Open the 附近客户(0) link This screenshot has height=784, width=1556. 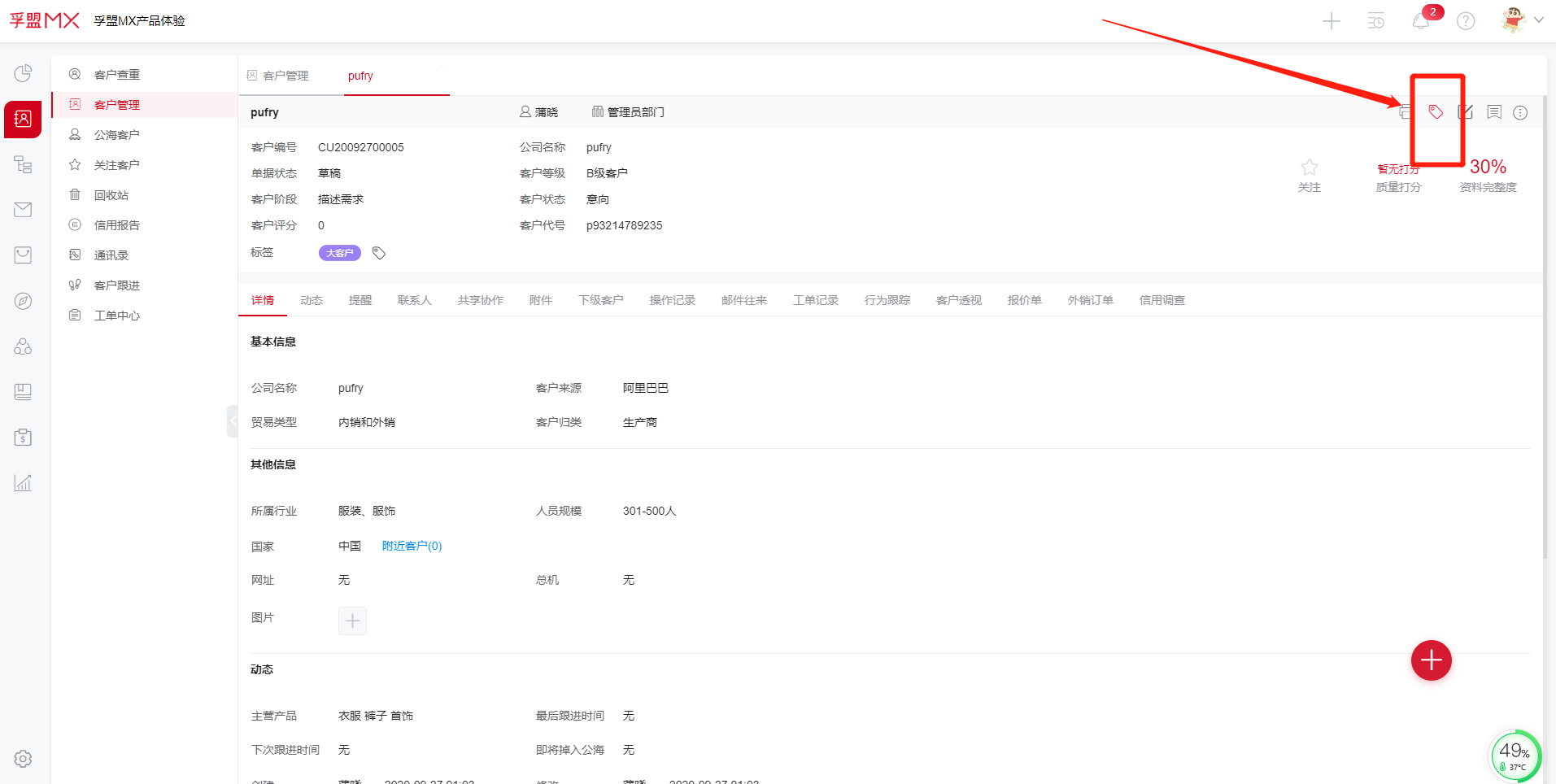(x=412, y=546)
